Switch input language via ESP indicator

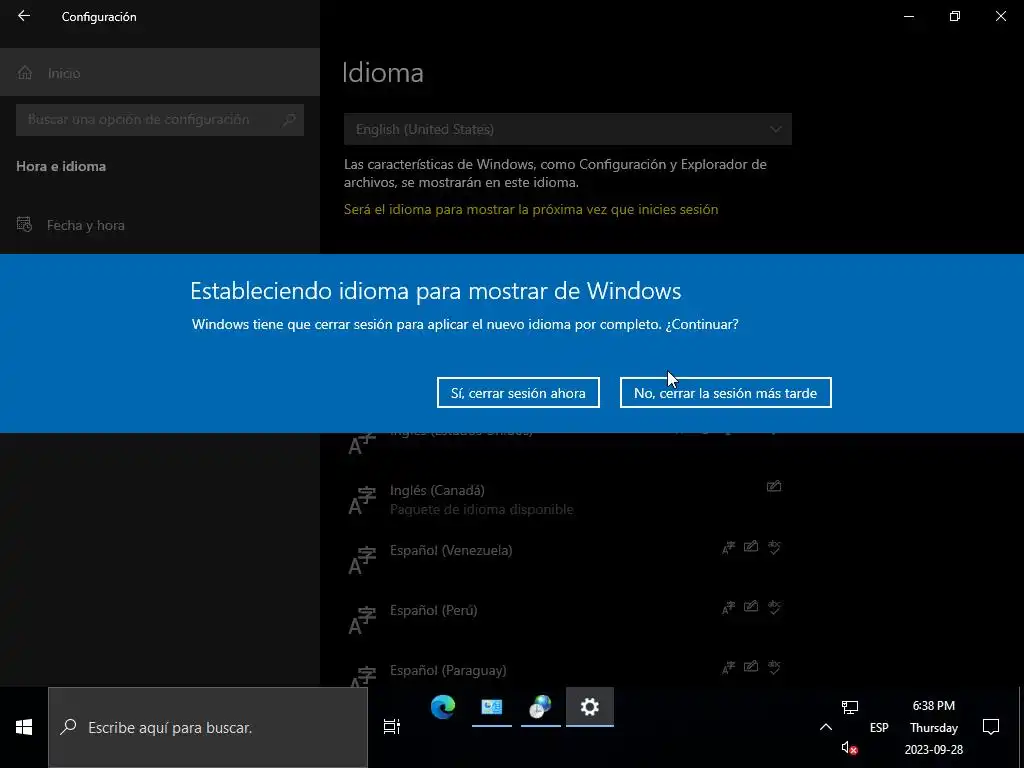879,728
